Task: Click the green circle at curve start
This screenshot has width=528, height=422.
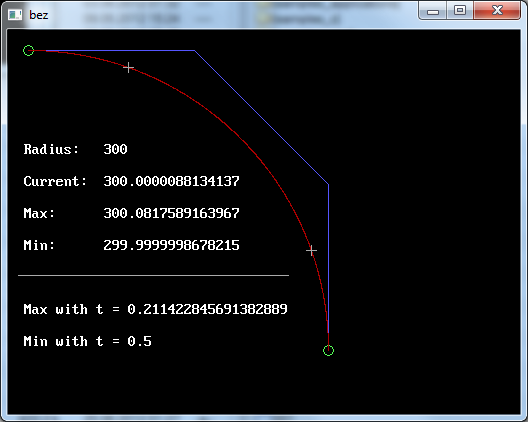Action: 29,51
